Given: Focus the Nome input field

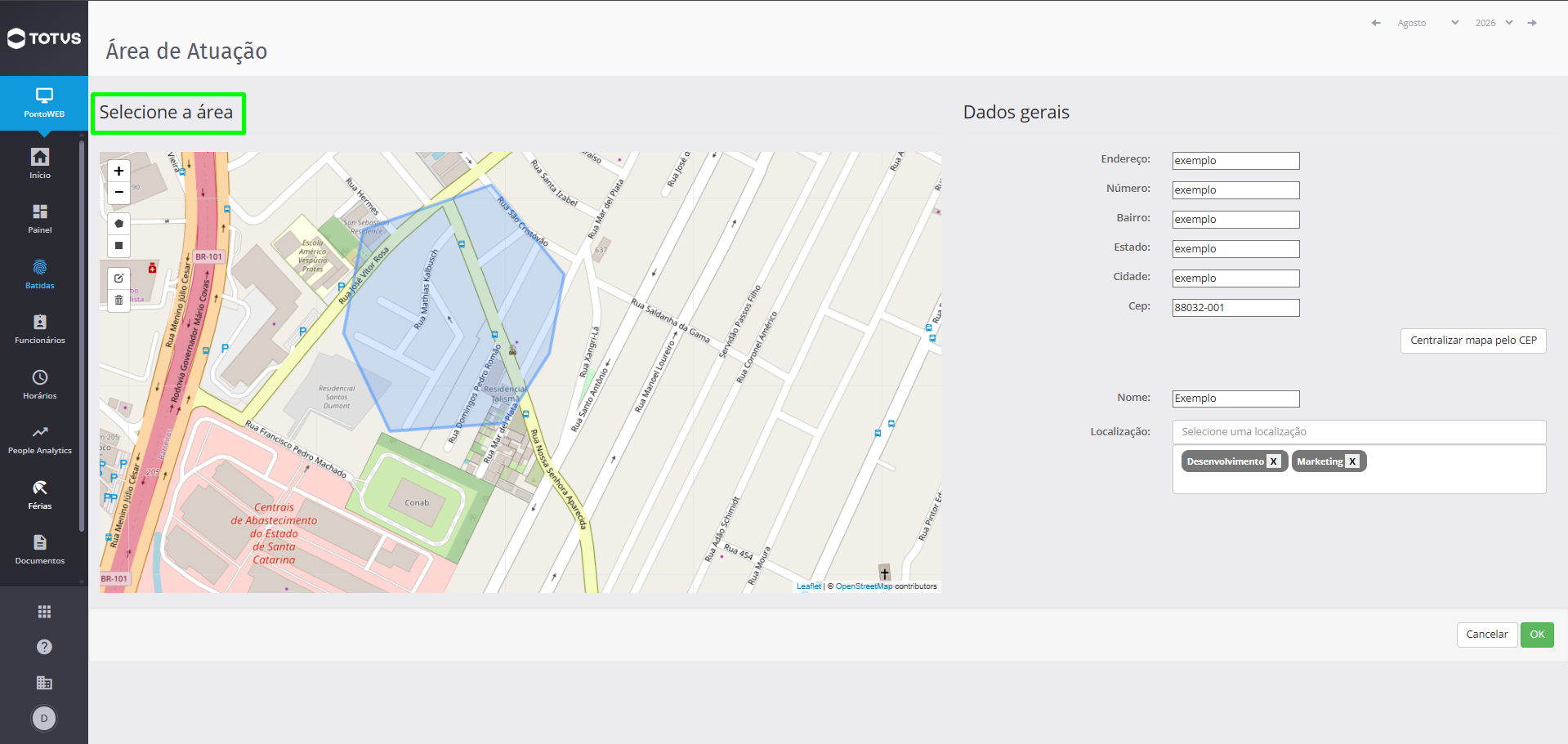Looking at the screenshot, I should pyautogui.click(x=1235, y=399).
